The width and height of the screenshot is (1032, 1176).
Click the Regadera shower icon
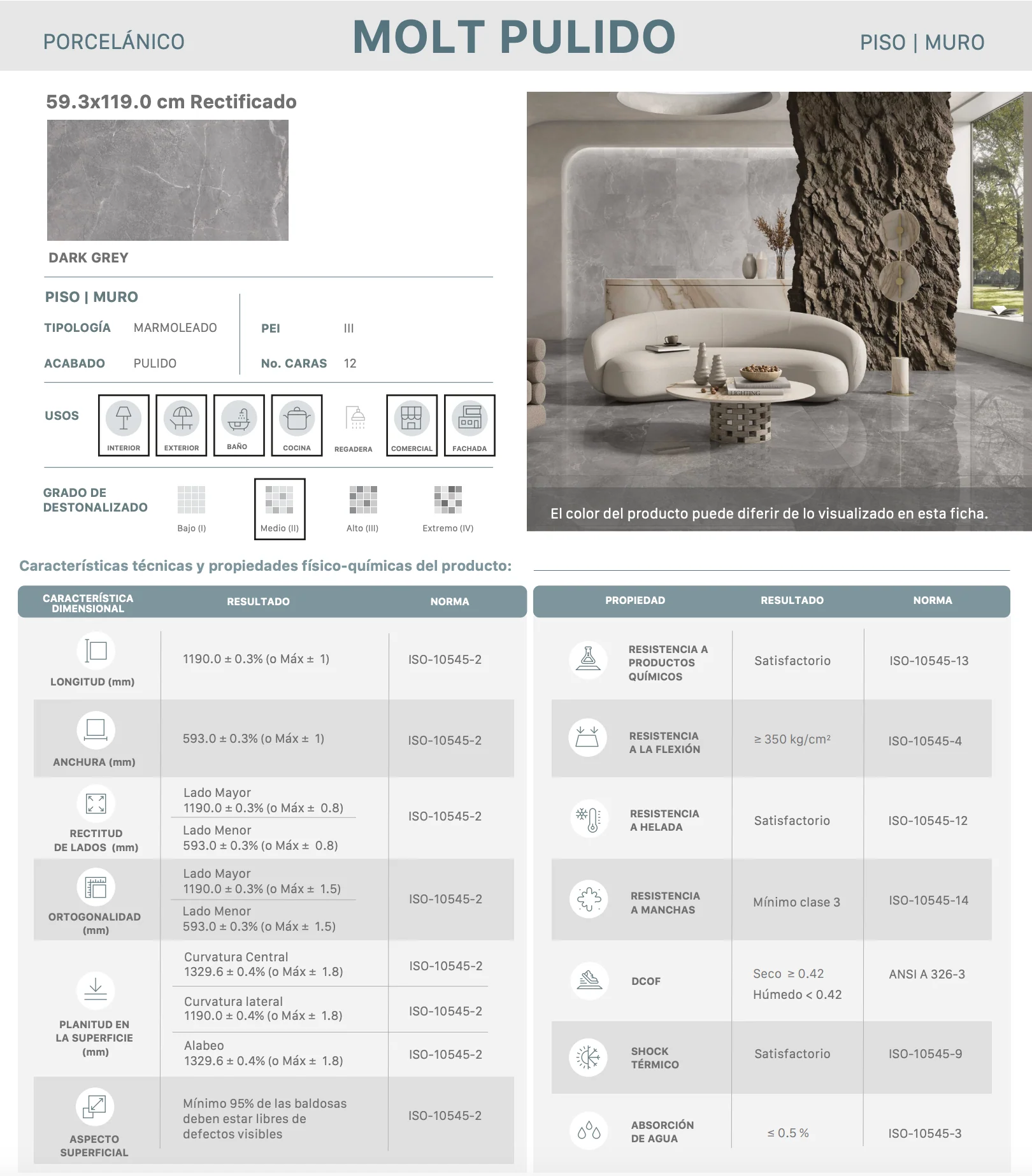pos(355,419)
